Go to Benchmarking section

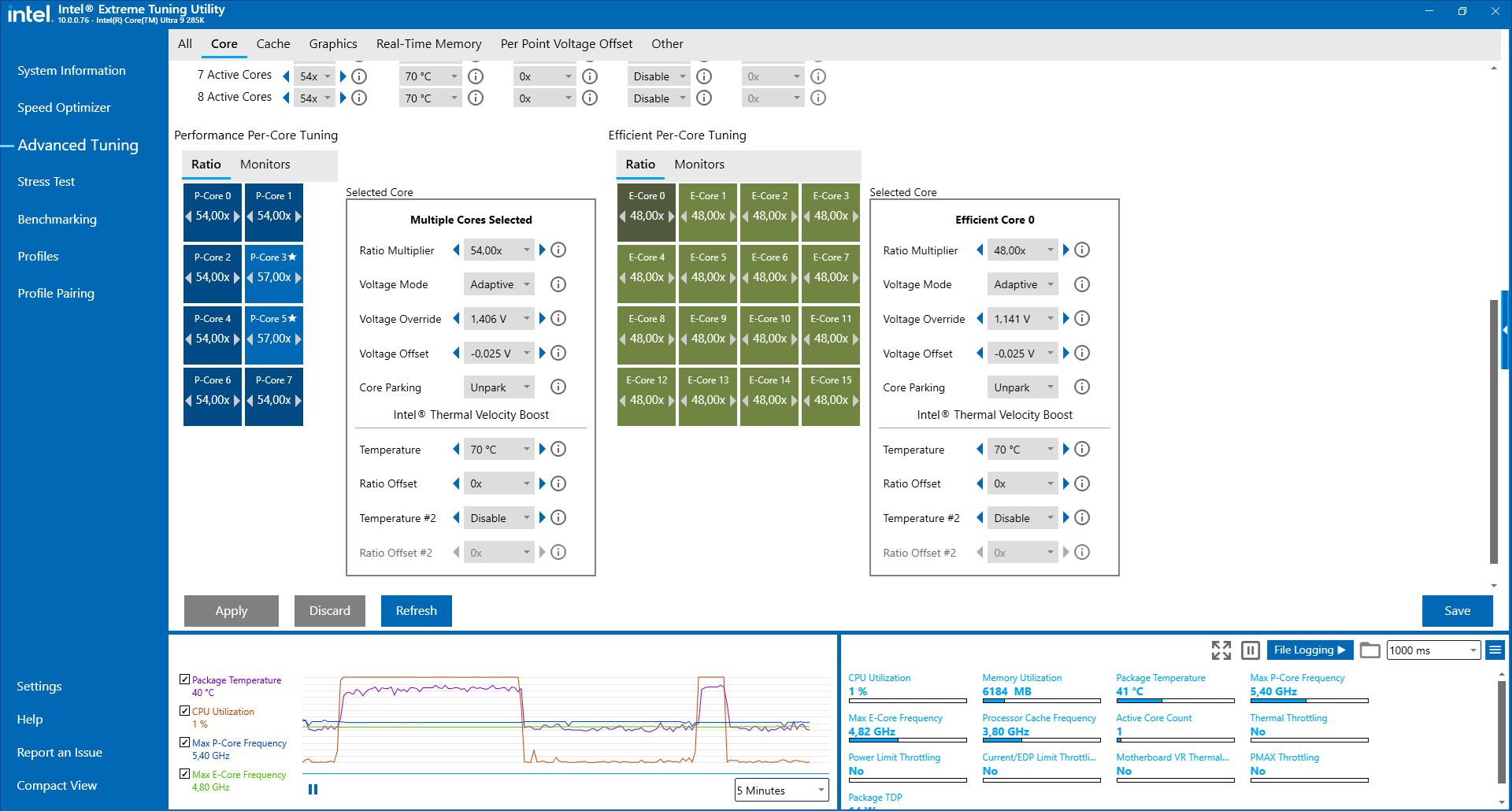(x=57, y=220)
